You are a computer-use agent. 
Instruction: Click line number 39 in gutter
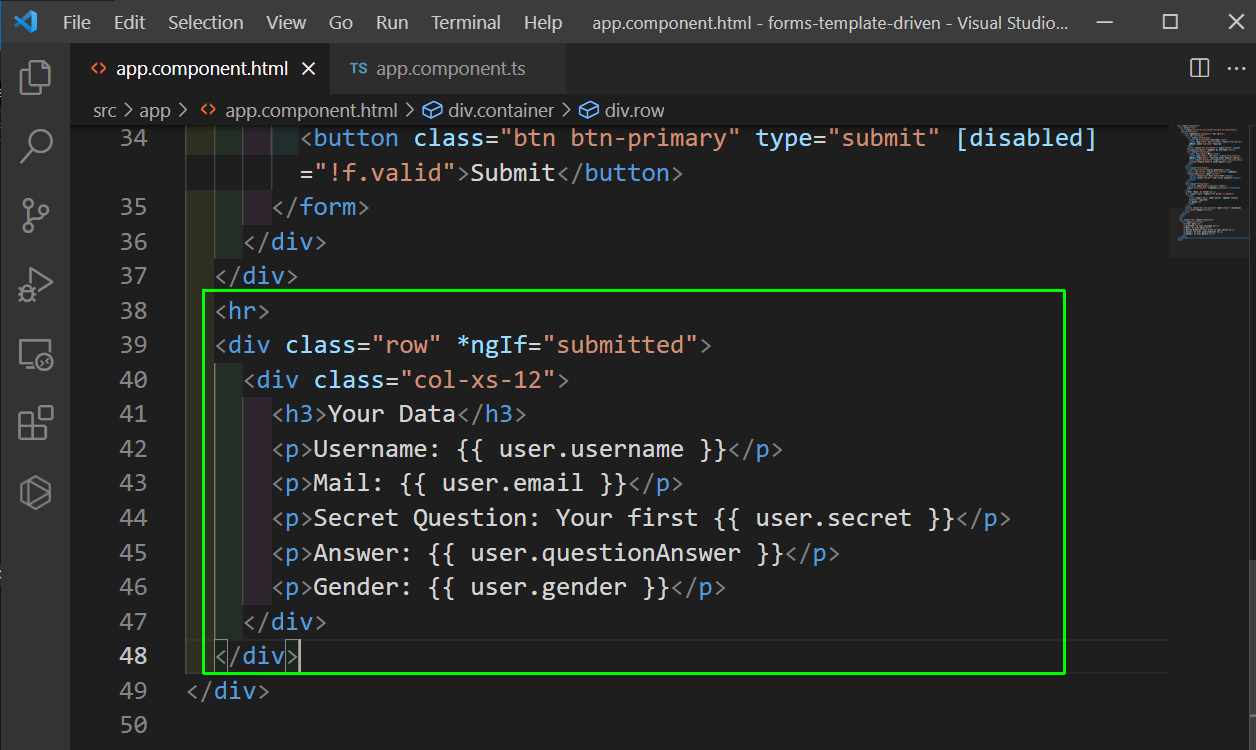click(134, 345)
